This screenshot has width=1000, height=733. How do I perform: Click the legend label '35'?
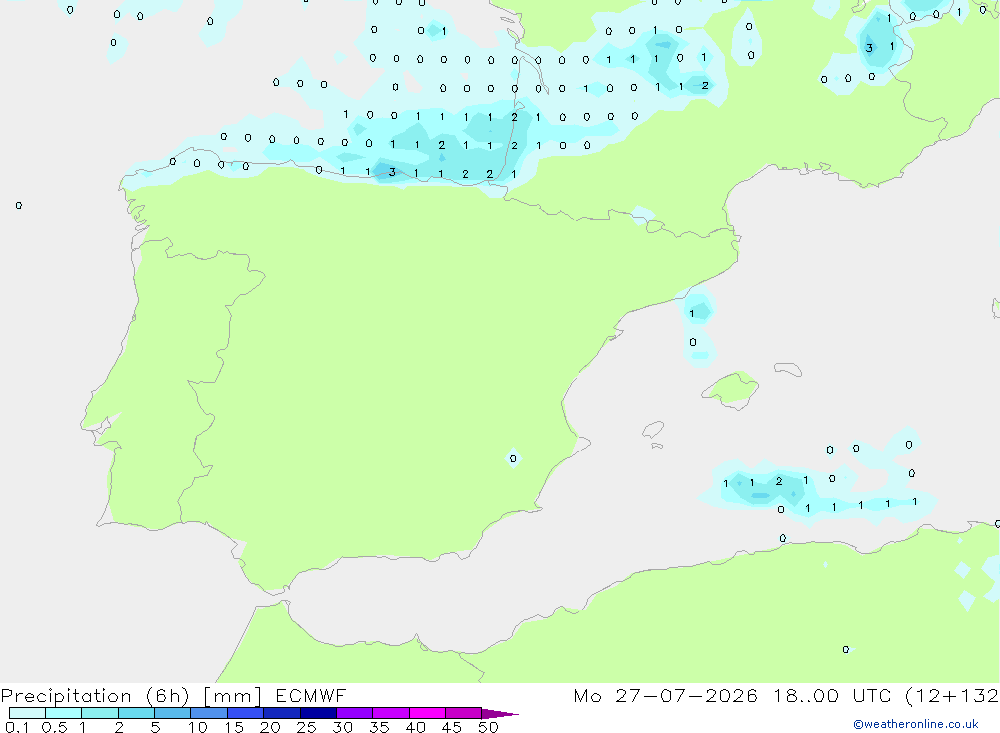[x=379, y=727]
